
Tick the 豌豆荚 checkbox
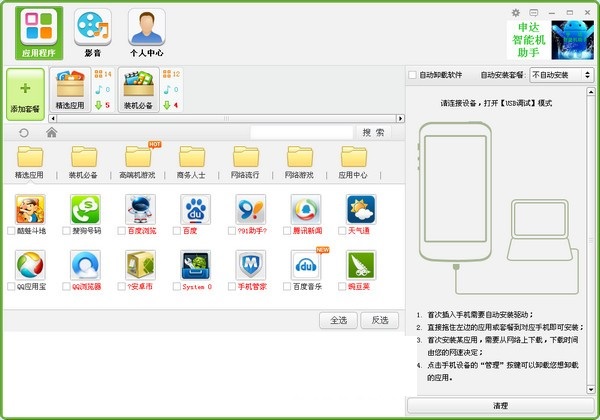342,287
